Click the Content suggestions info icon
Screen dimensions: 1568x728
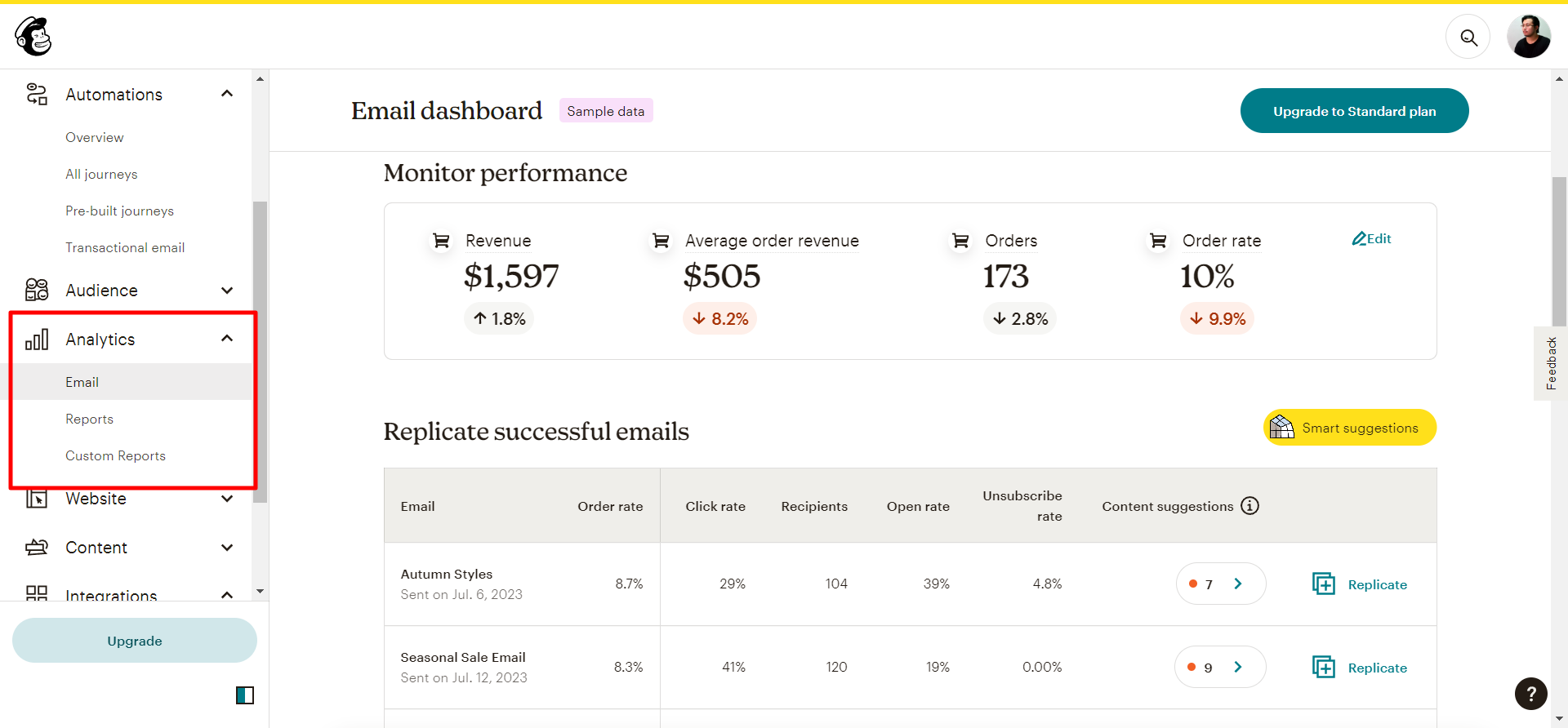1249,506
